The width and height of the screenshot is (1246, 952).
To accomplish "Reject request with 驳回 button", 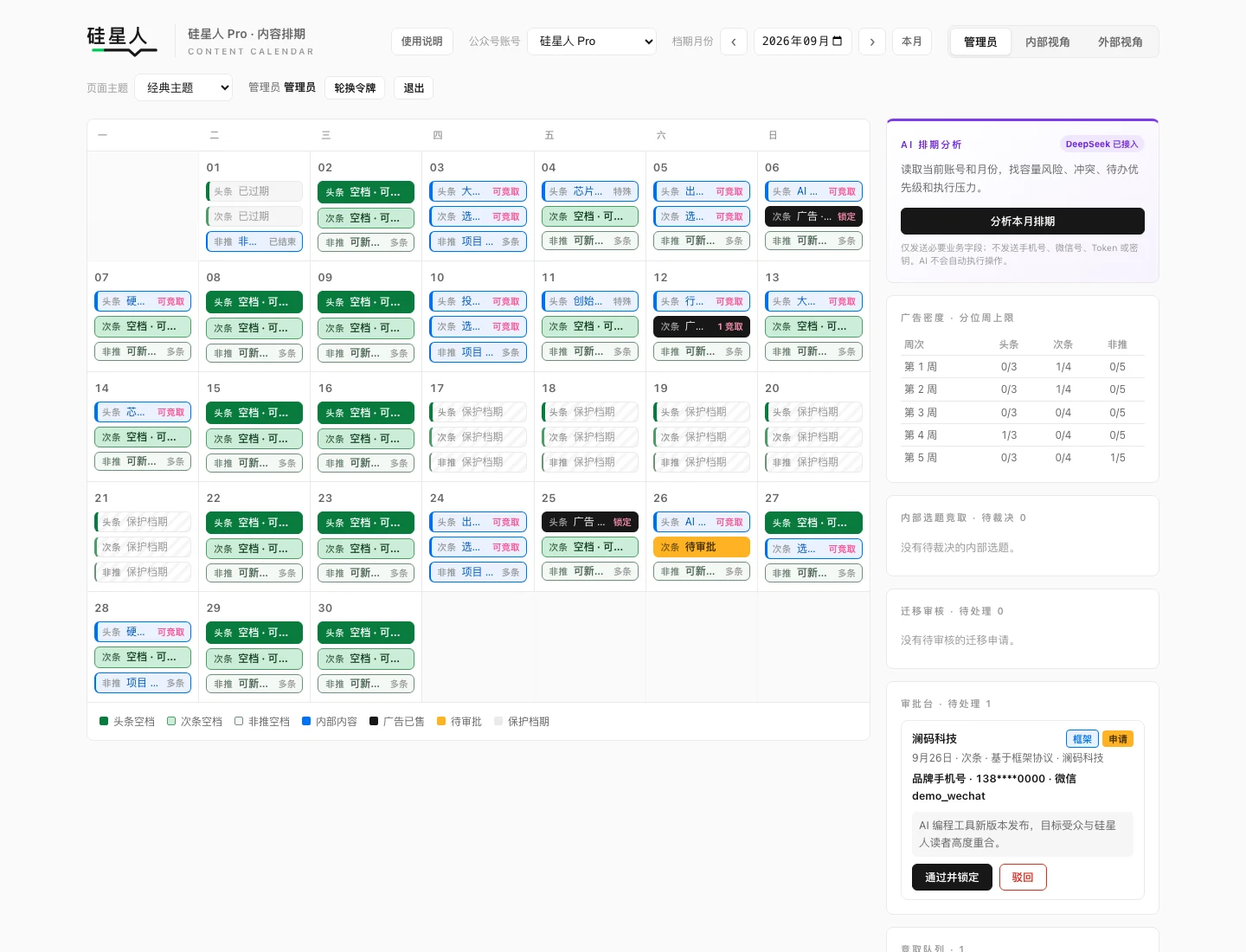I will point(1023,877).
